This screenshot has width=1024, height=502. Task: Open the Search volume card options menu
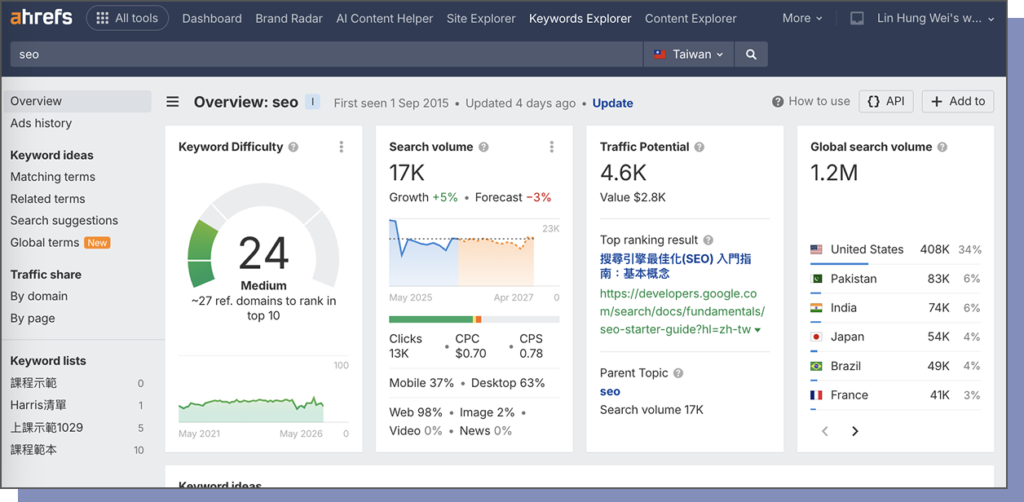552,147
